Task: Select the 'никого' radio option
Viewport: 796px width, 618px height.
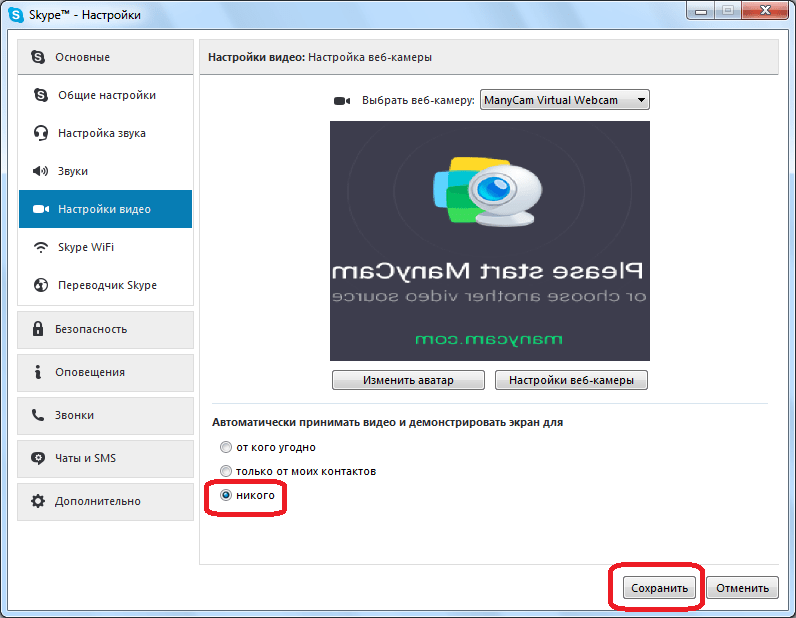Action: click(x=225, y=495)
